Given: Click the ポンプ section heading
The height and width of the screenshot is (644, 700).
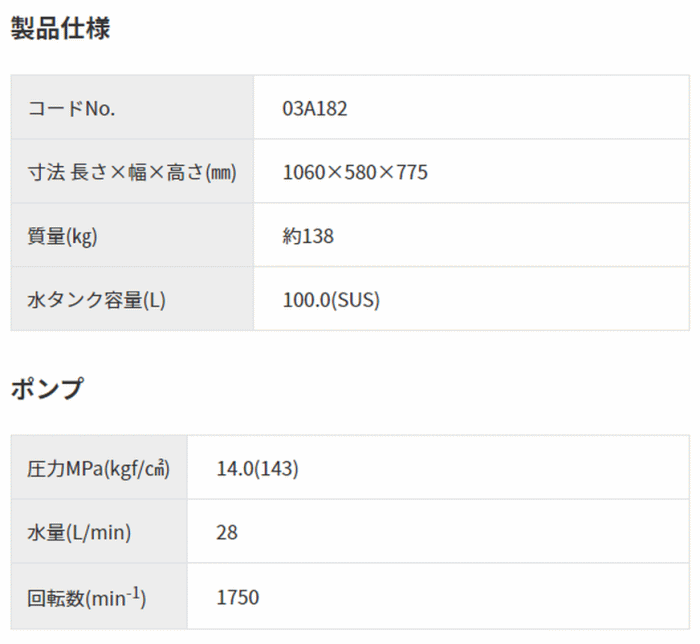Looking at the screenshot, I should tap(47, 389).
